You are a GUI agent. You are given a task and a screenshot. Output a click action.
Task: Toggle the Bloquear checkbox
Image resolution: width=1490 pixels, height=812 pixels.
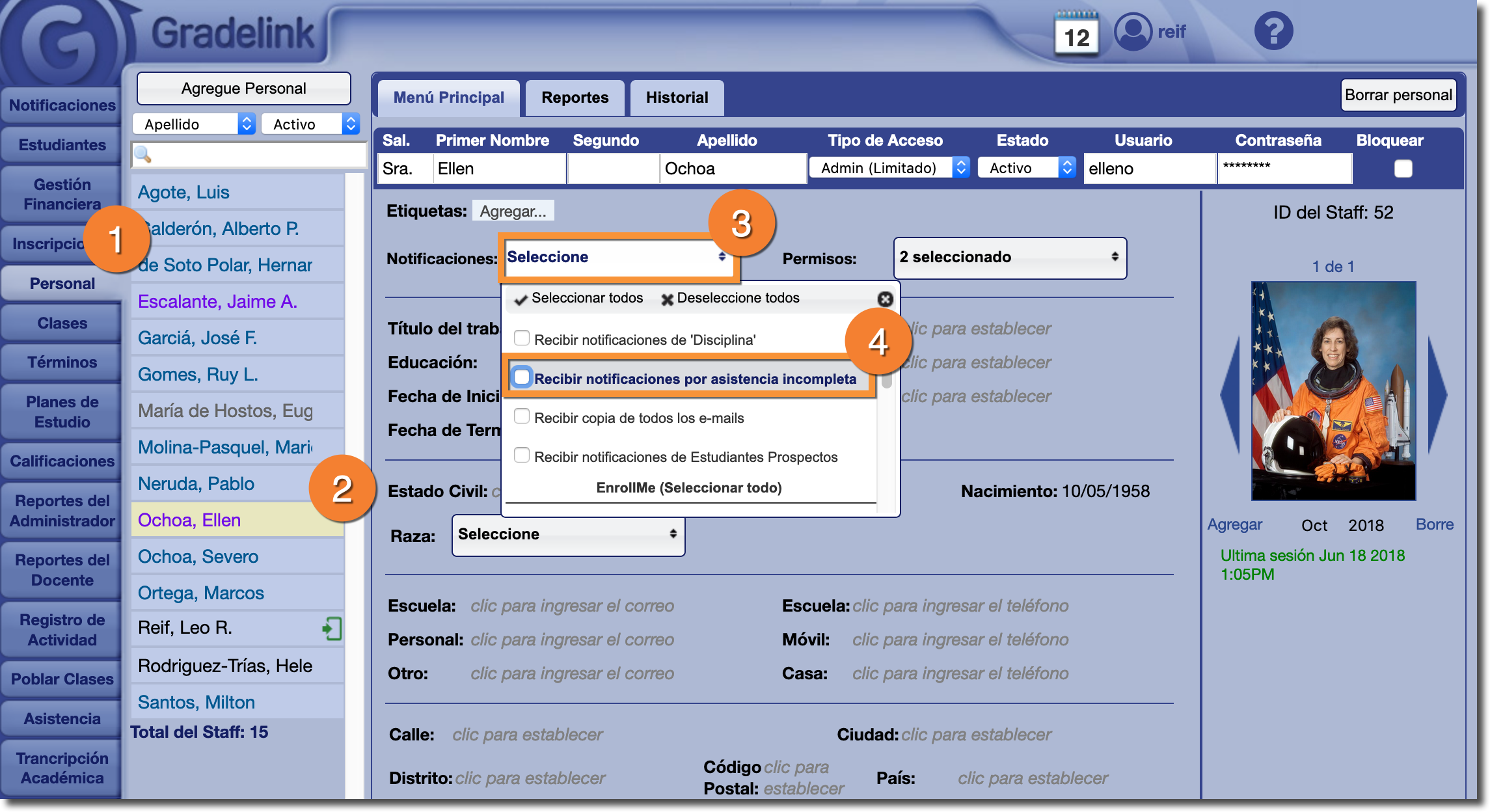[x=1403, y=169]
